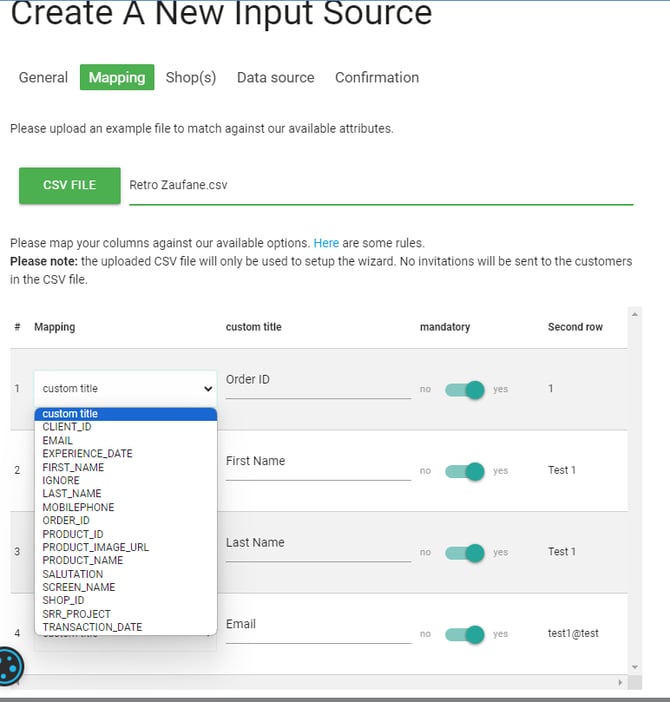Toggle mandatory switch for First Name row

(465, 470)
